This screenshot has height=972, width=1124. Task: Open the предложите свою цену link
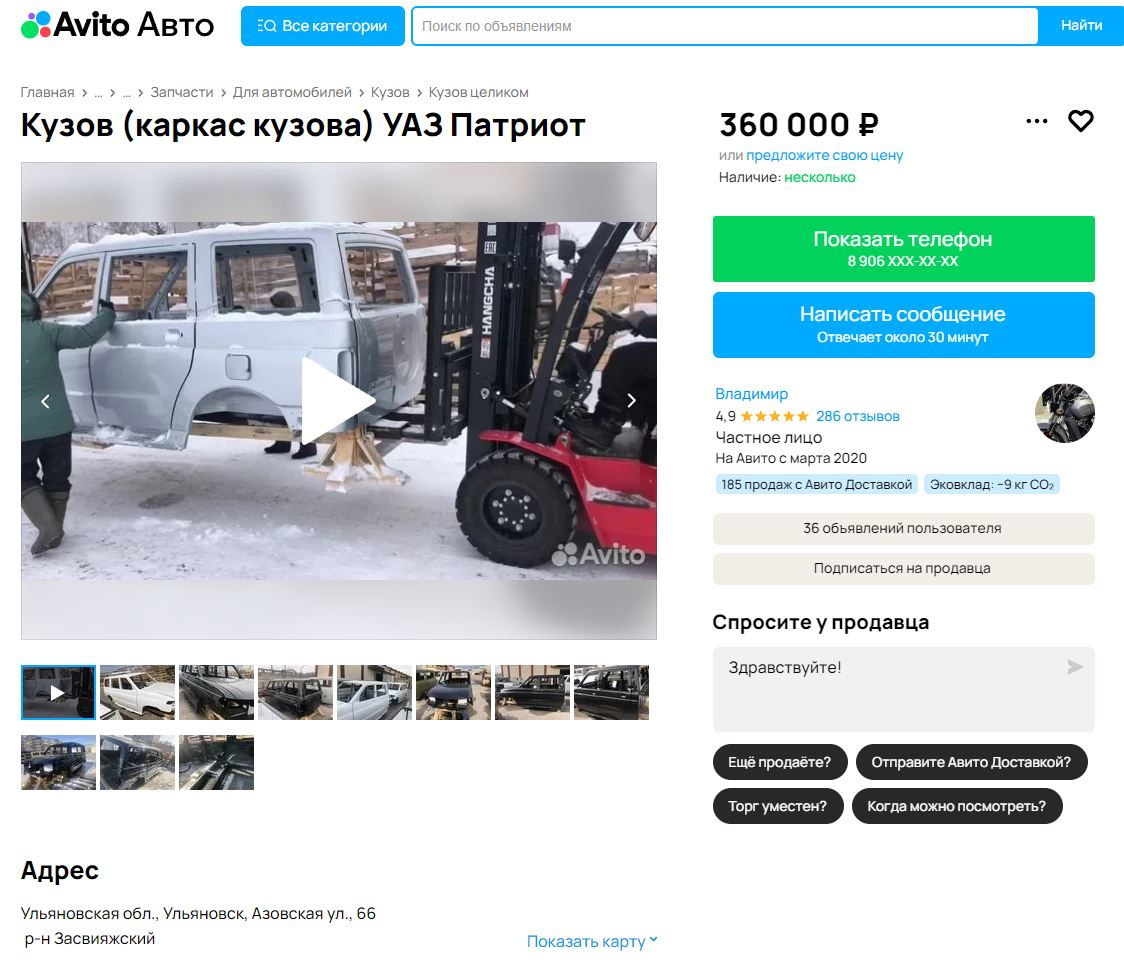click(824, 155)
